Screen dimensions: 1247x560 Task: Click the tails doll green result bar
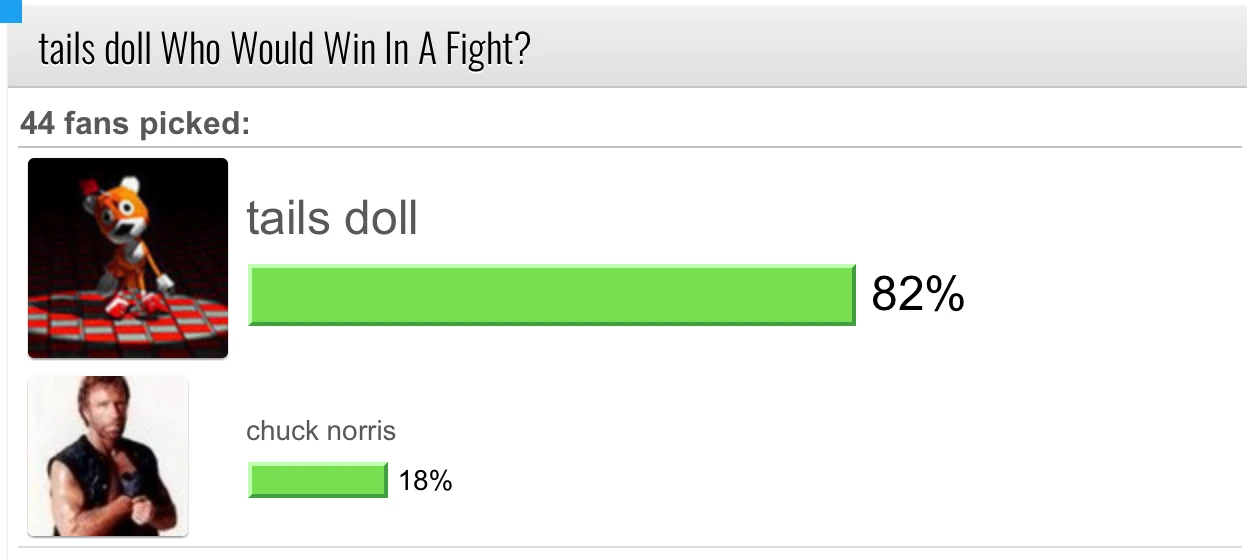[x=552, y=295]
